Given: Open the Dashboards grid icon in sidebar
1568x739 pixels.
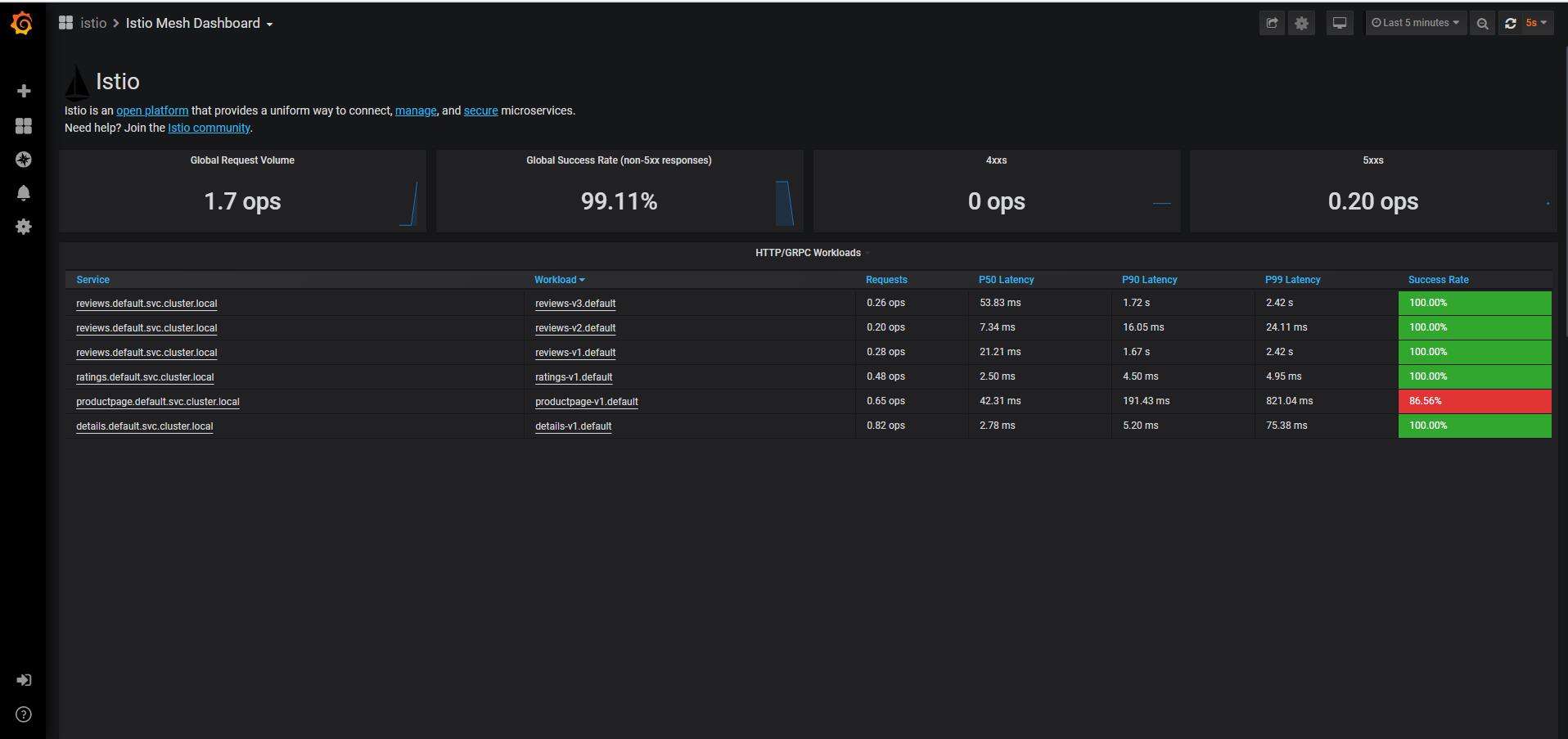Looking at the screenshot, I should pos(24,125).
